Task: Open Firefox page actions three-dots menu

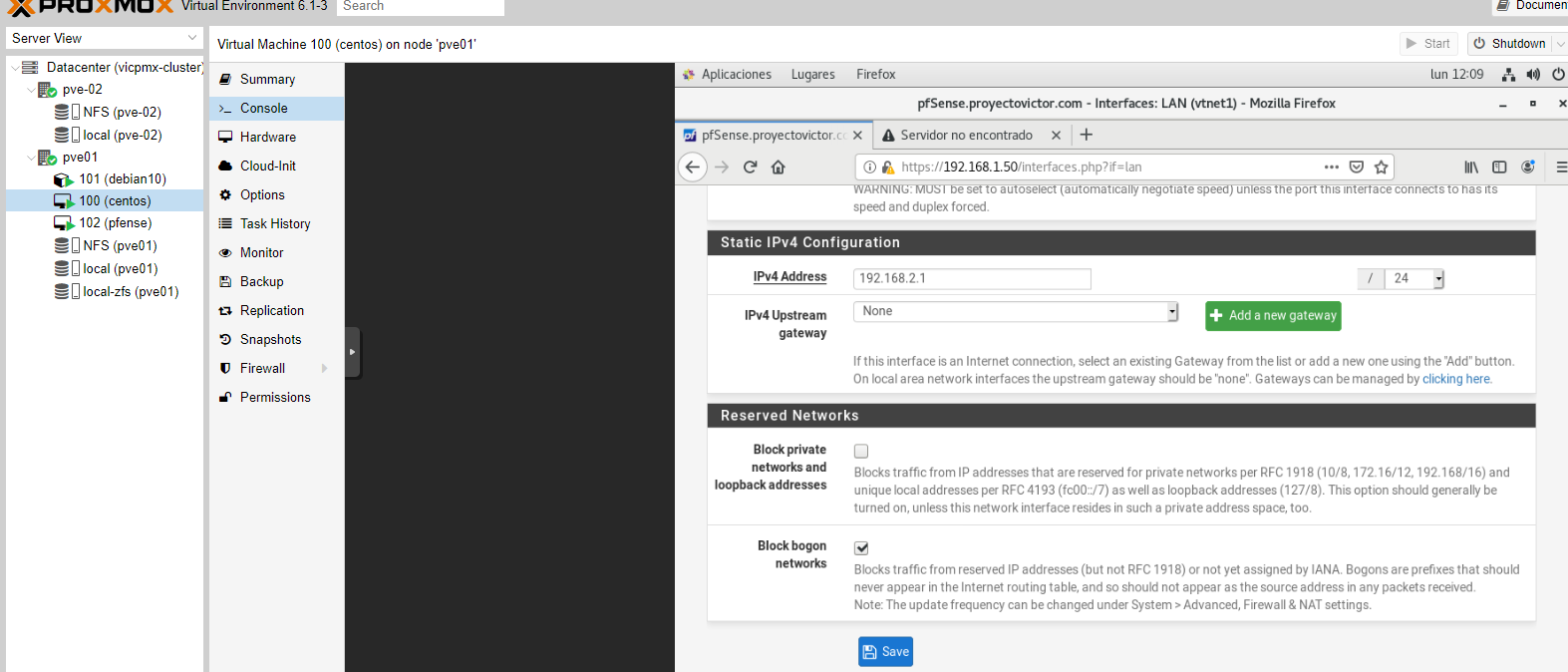Action: click(1332, 167)
